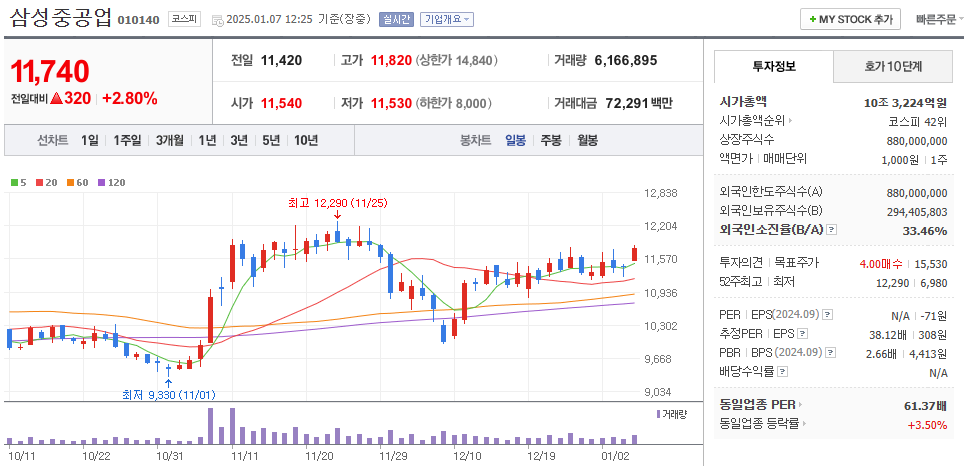Select 3개월 line chart period

(x=170, y=141)
